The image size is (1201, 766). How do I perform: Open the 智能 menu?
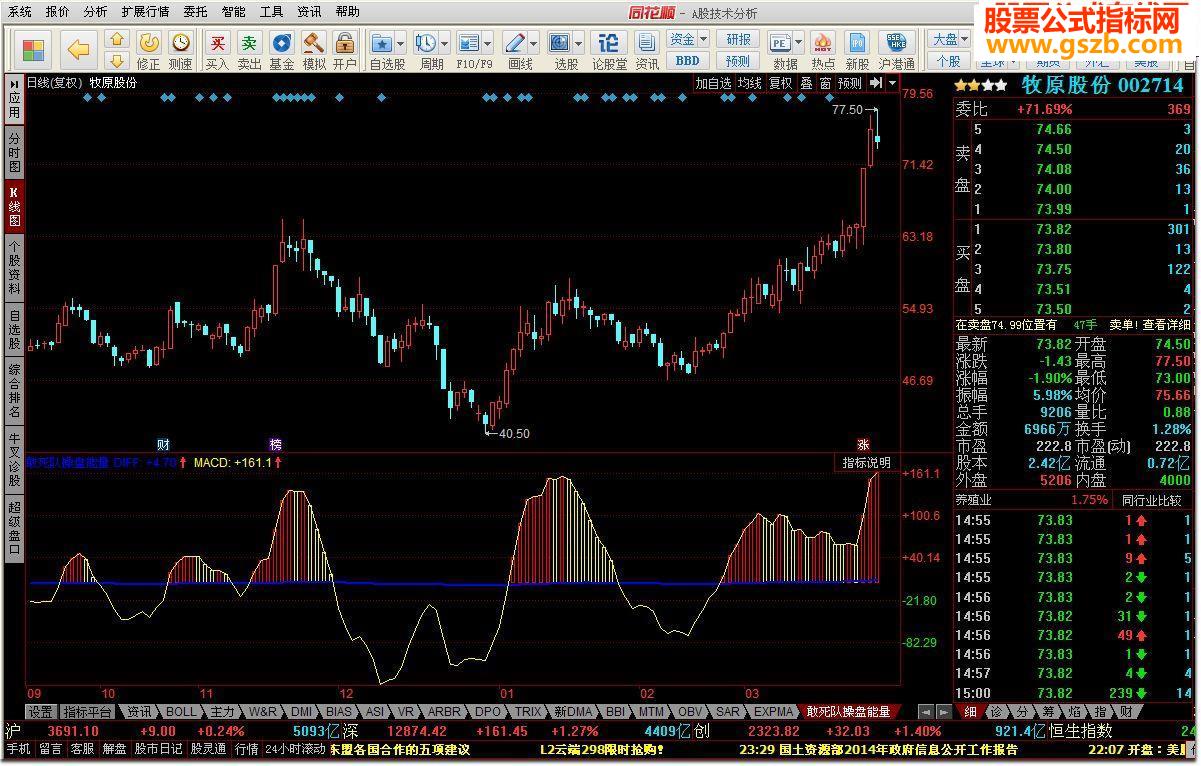point(233,12)
